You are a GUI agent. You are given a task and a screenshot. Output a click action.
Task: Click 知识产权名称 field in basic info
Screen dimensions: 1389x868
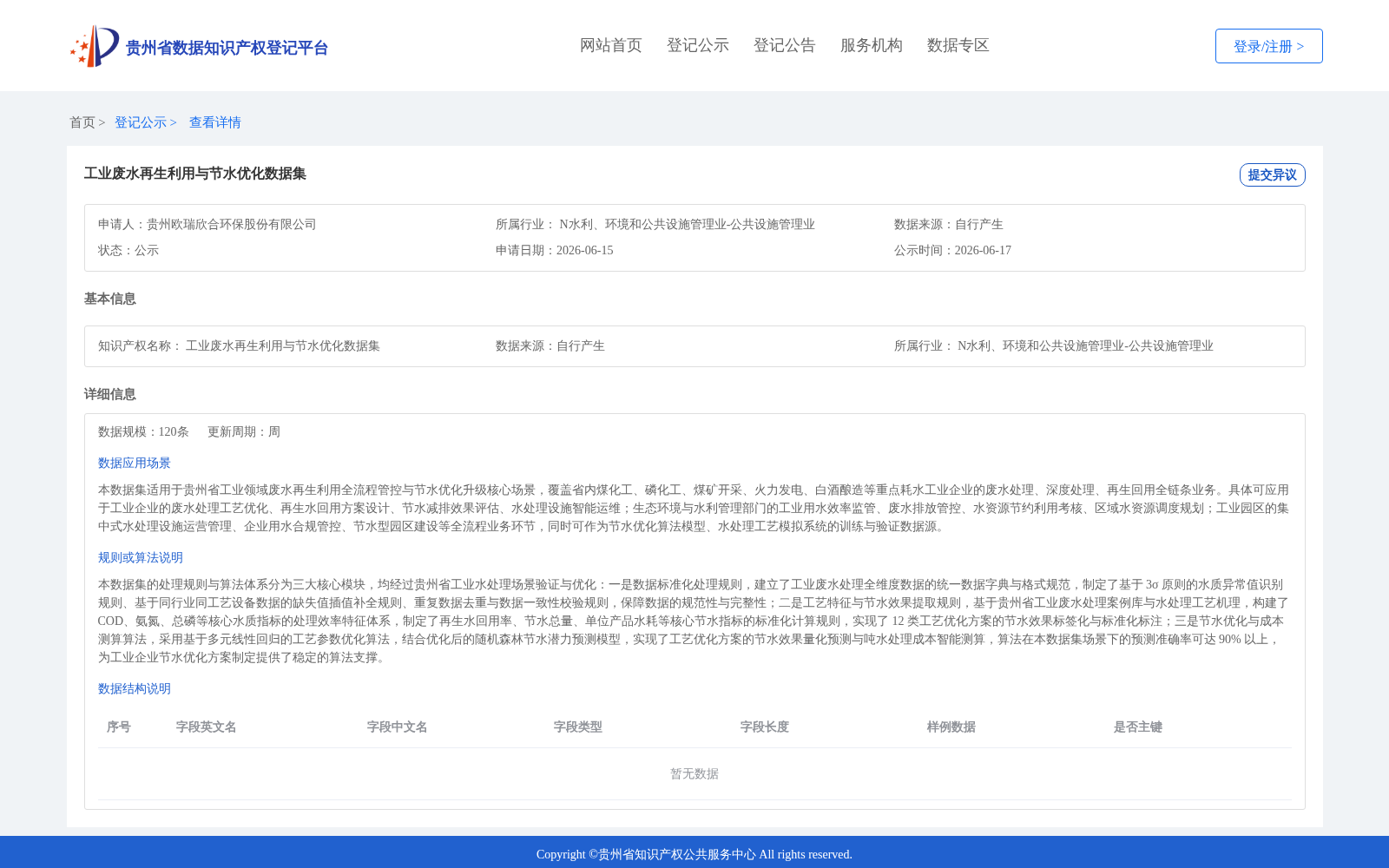(x=239, y=345)
